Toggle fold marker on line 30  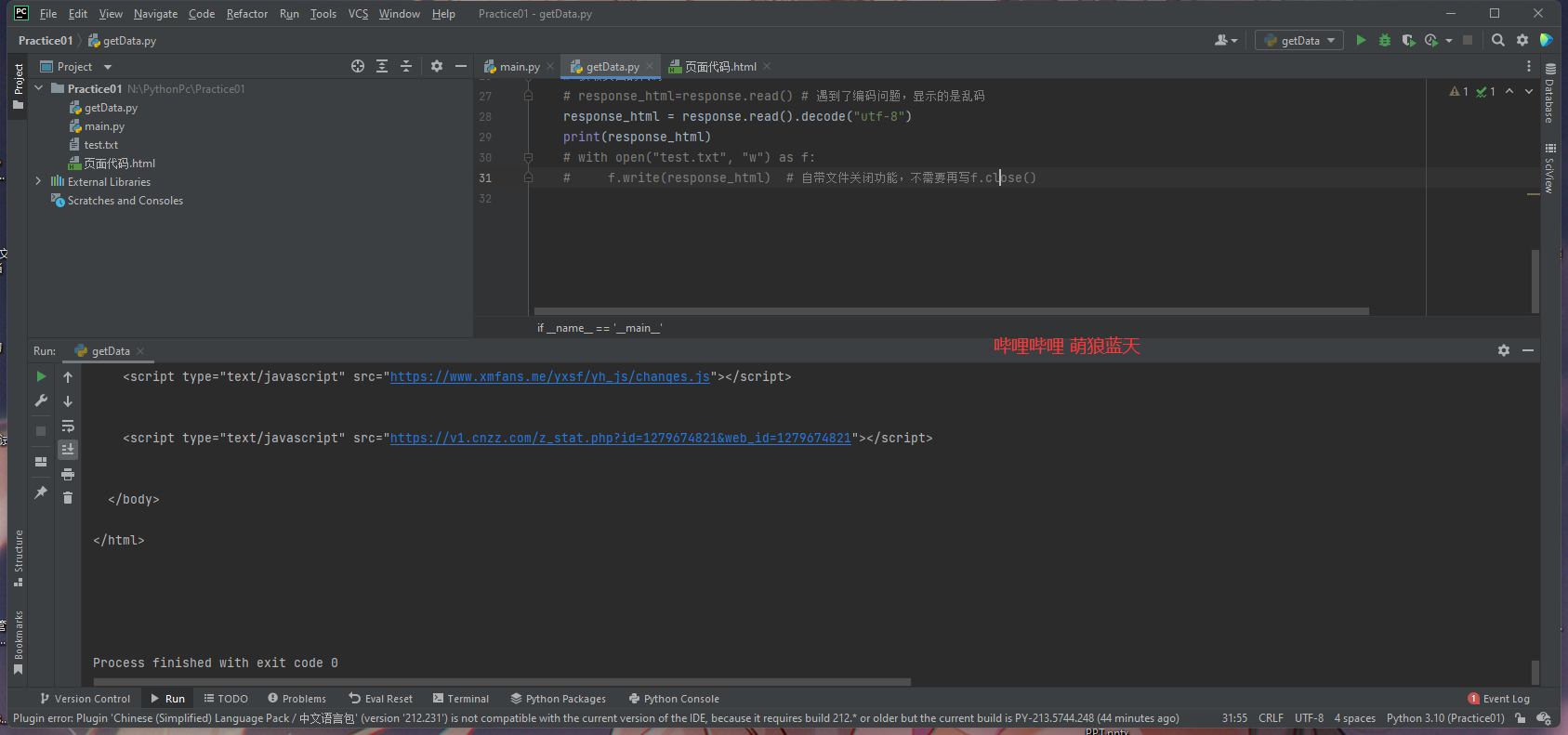[528, 157]
